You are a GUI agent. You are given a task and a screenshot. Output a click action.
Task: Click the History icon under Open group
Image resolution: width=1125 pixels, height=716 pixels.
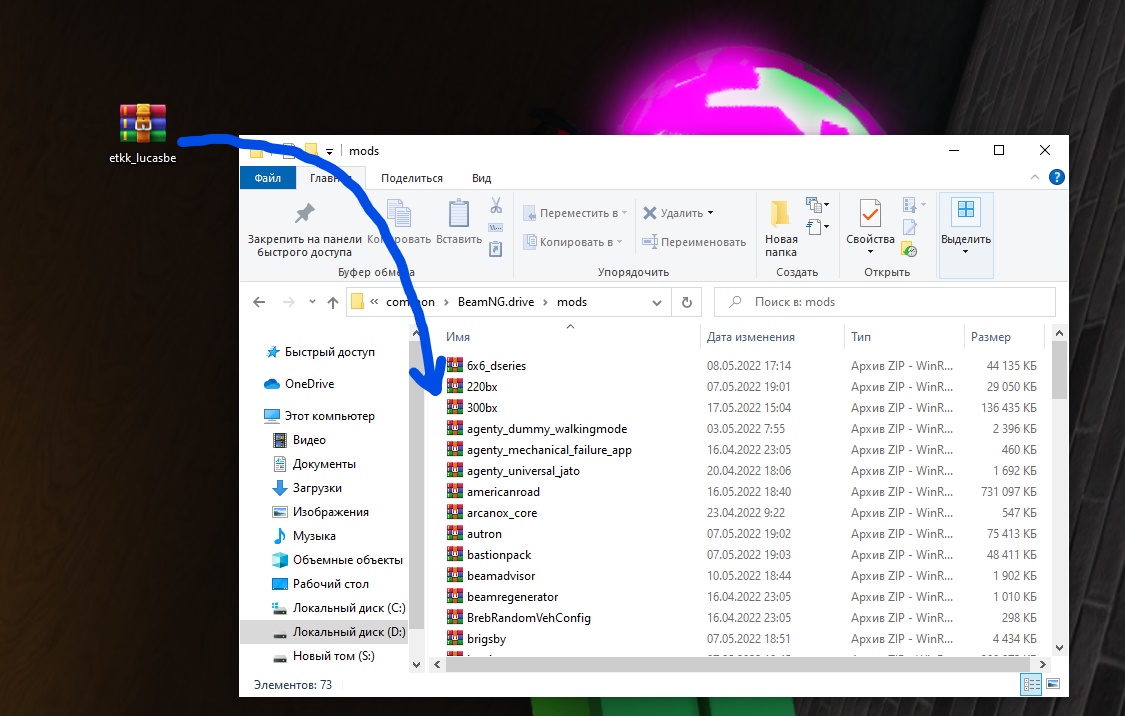(x=910, y=250)
